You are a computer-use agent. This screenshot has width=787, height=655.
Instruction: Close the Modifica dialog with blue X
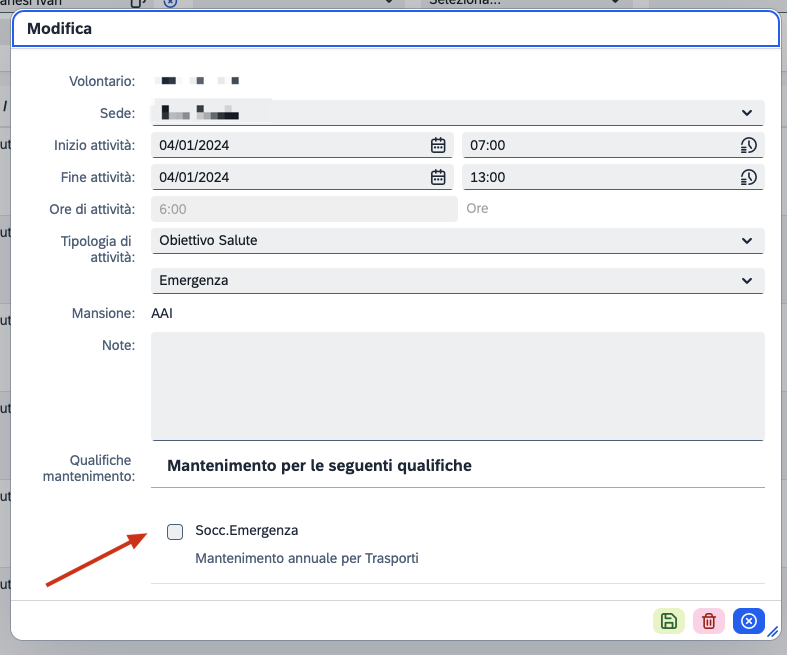point(748,621)
